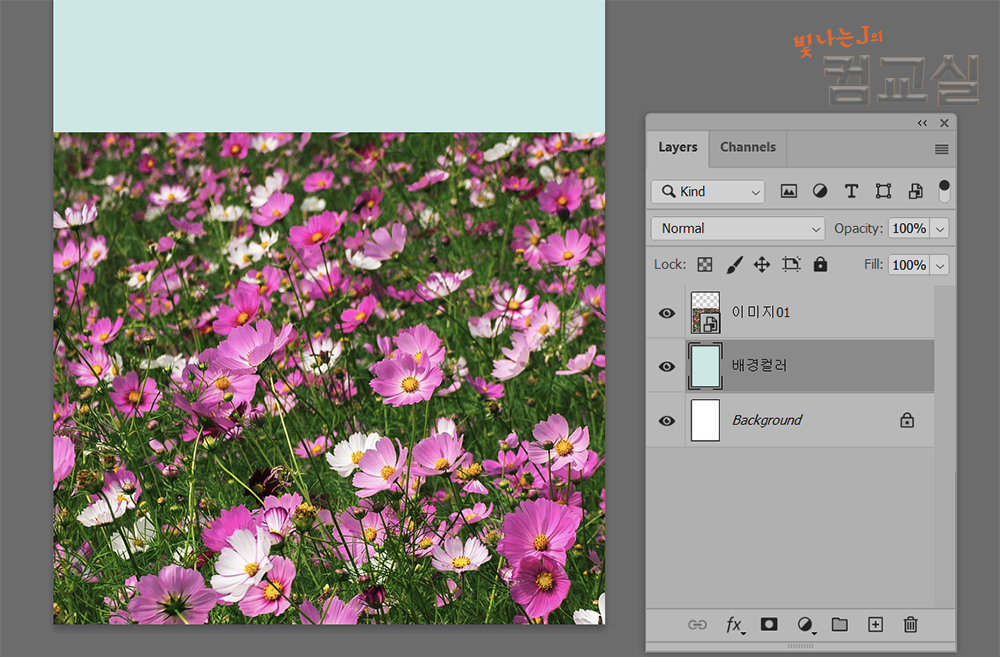The width and height of the screenshot is (1000, 657).
Task: Click lock icon on Background layer
Action: pyautogui.click(x=907, y=420)
